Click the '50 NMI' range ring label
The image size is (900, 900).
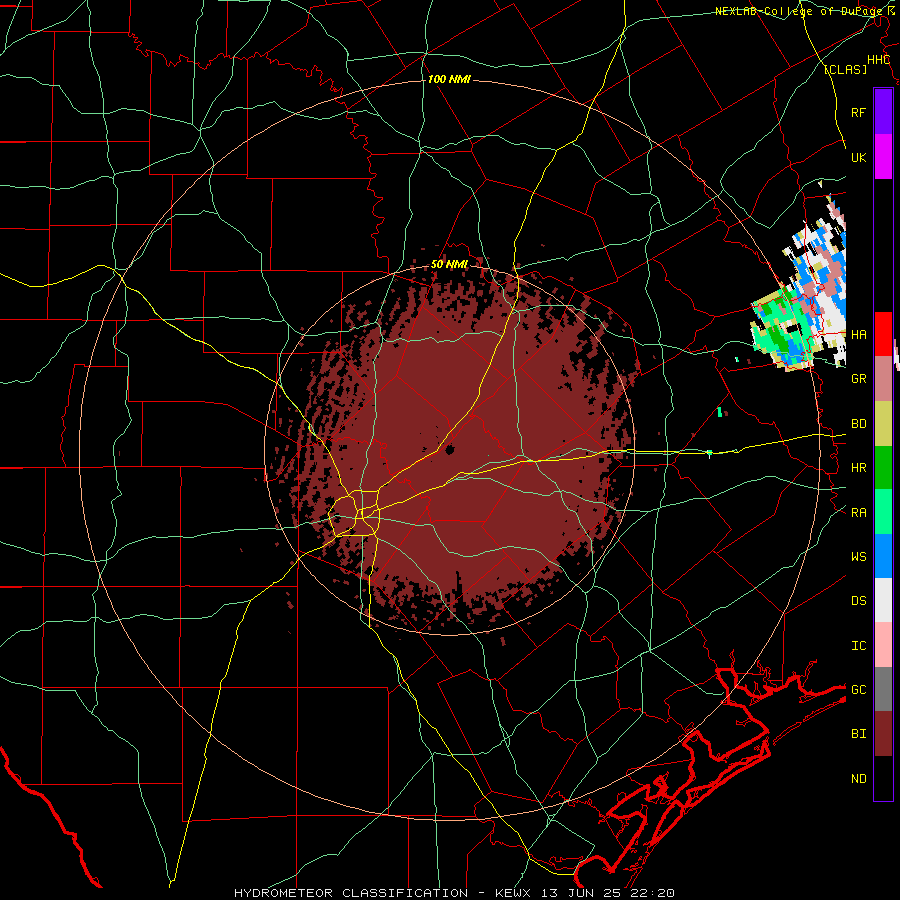point(449,265)
